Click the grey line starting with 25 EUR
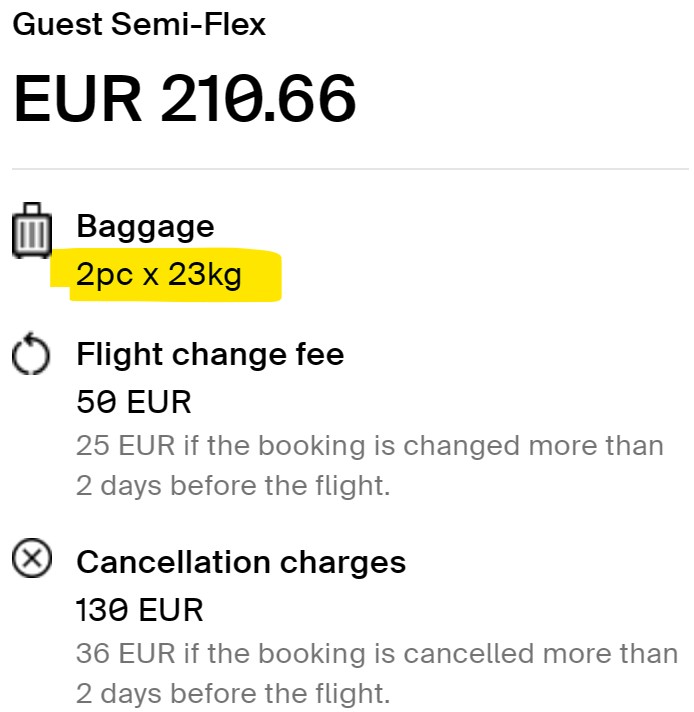The image size is (694, 712). 370,445
